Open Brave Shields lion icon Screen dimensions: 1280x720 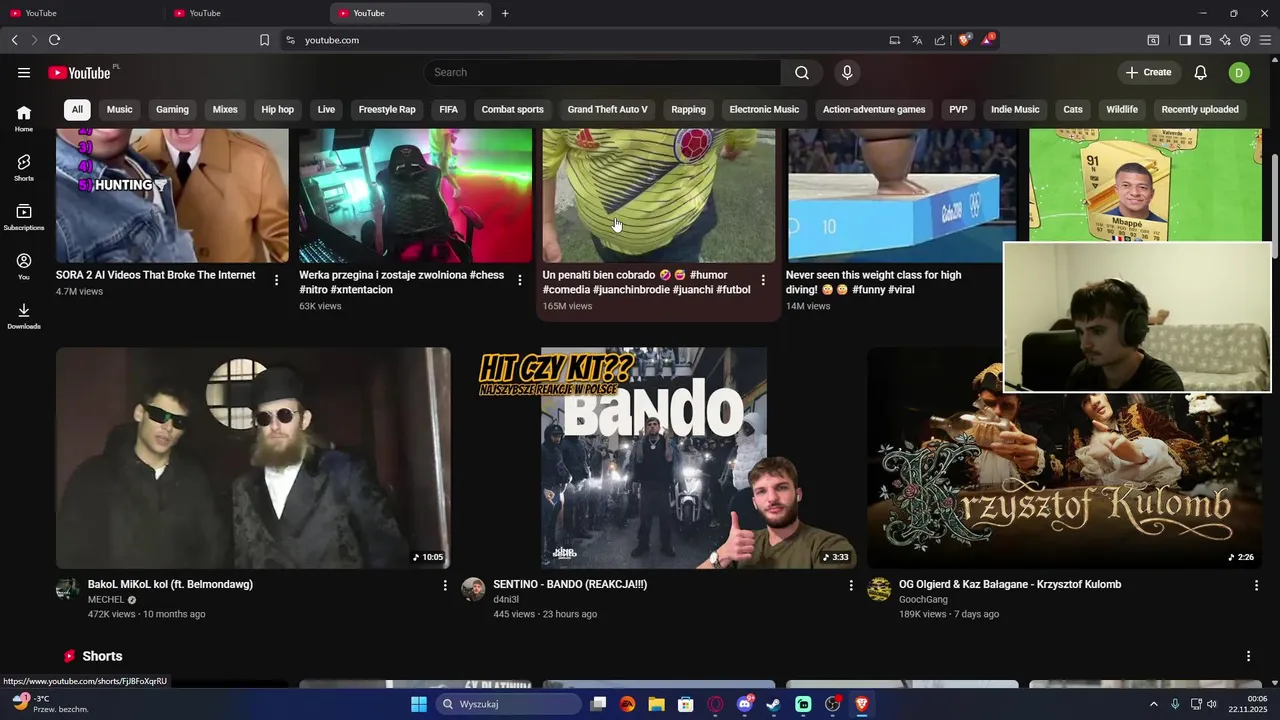click(x=964, y=40)
